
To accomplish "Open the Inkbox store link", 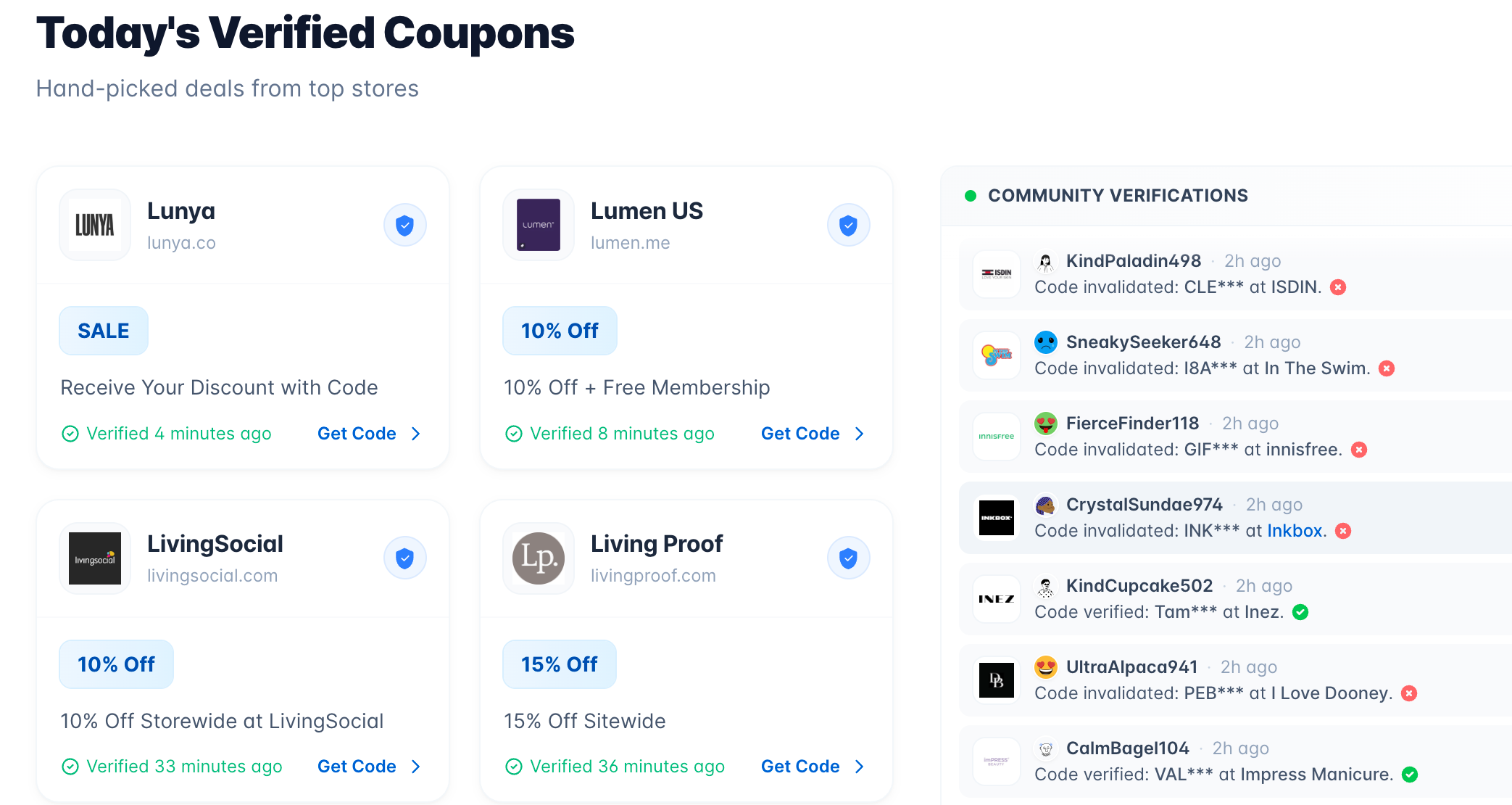I will click(x=1295, y=531).
